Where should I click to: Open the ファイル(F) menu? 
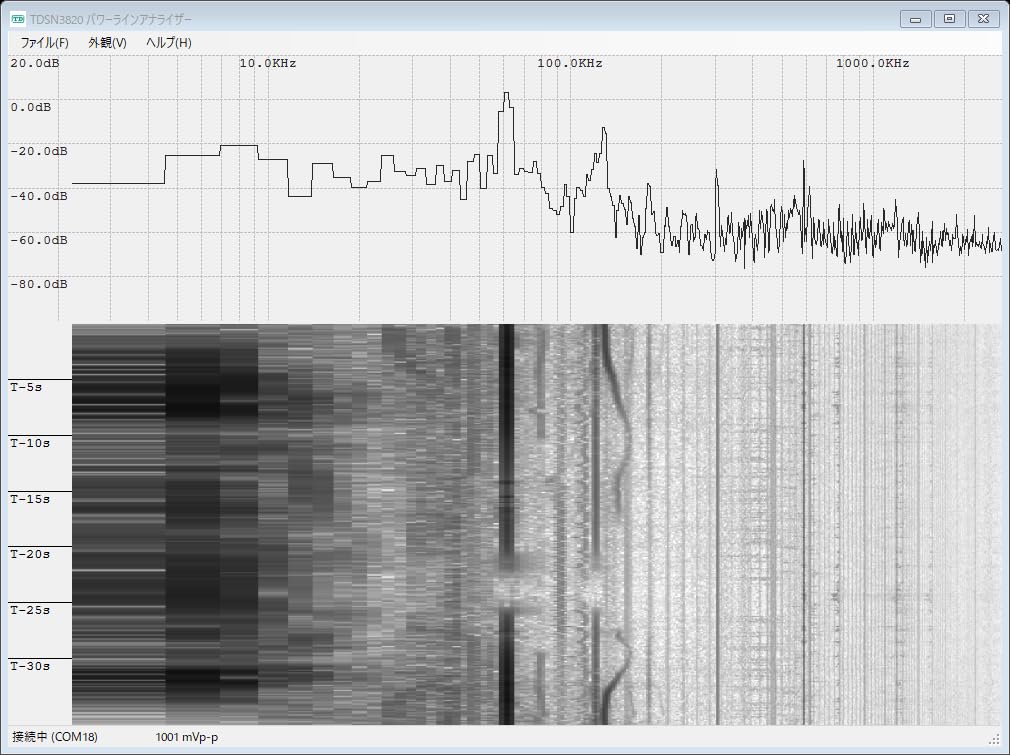click(44, 43)
